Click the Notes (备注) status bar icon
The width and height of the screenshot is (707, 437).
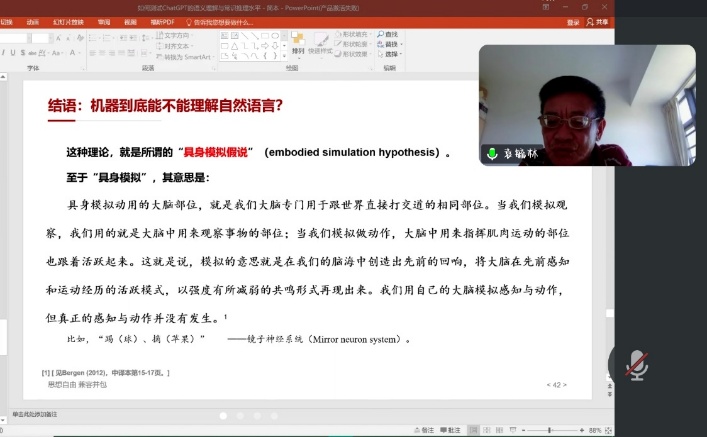pos(426,430)
